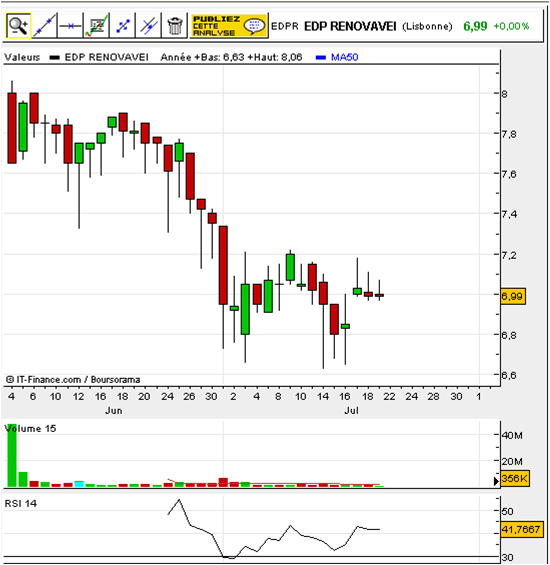Viewport: 550px width, 565px height.
Task: Click the 41,7667 RSI value marker
Action: [x=522, y=530]
